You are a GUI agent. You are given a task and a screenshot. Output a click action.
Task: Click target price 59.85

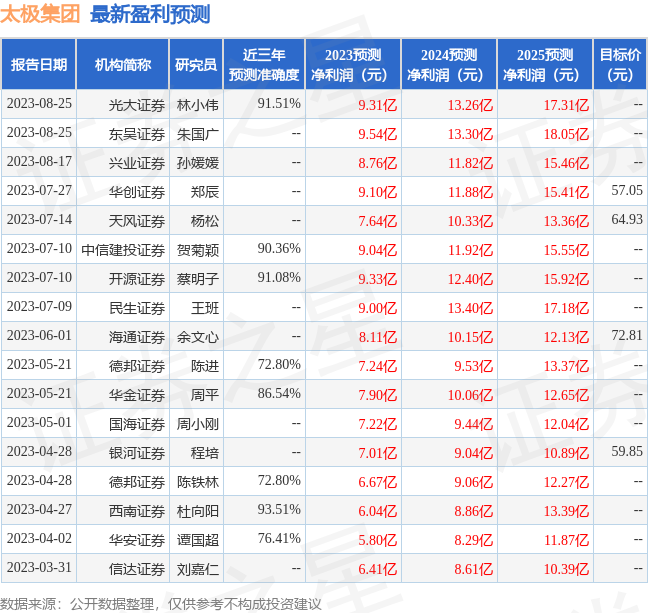(x=627, y=451)
